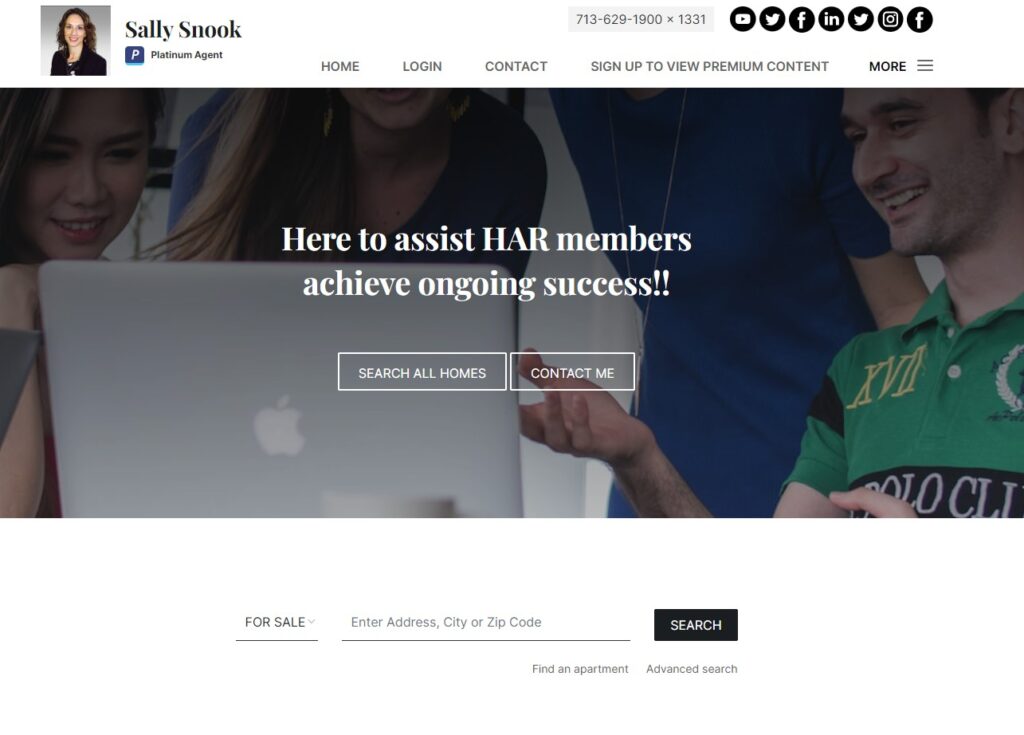The width and height of the screenshot is (1024, 735).
Task: Click Sign Up To View Premium Content
Action: coord(709,67)
